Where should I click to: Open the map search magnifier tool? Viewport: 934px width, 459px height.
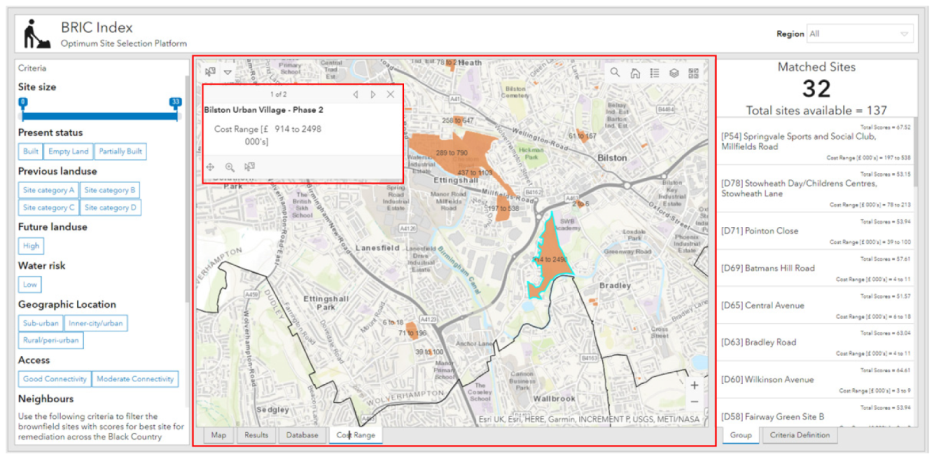[x=615, y=72]
